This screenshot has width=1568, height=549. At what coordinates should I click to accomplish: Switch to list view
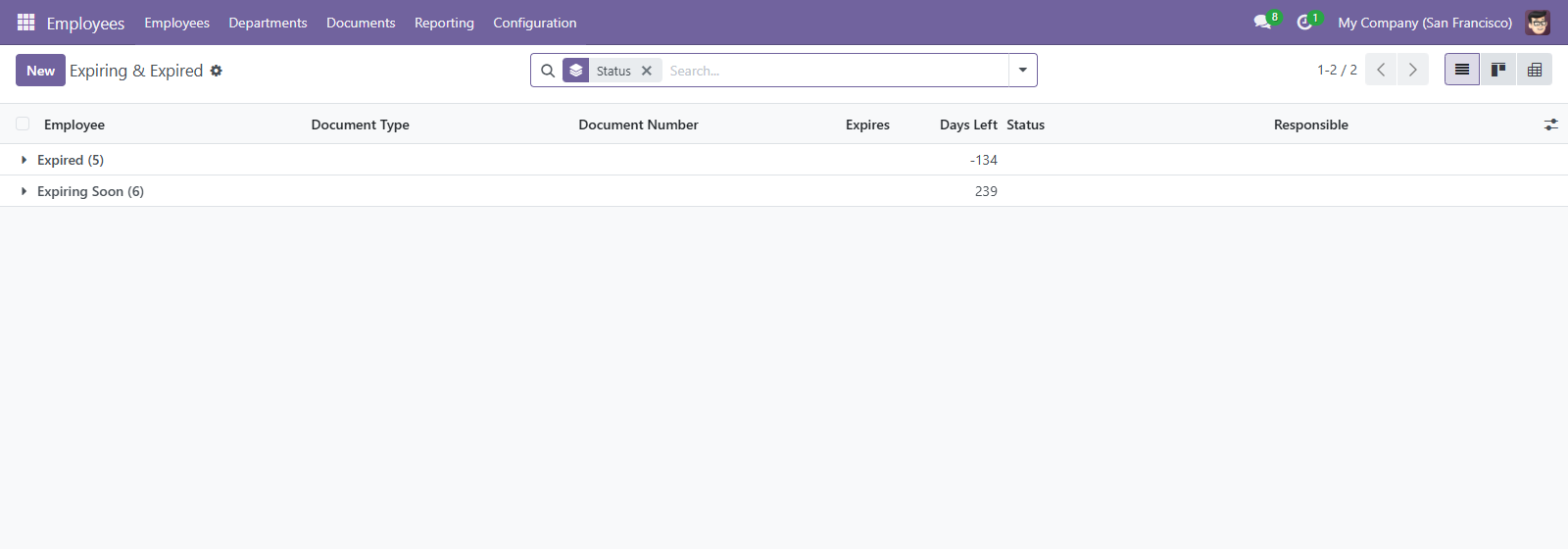click(x=1462, y=70)
